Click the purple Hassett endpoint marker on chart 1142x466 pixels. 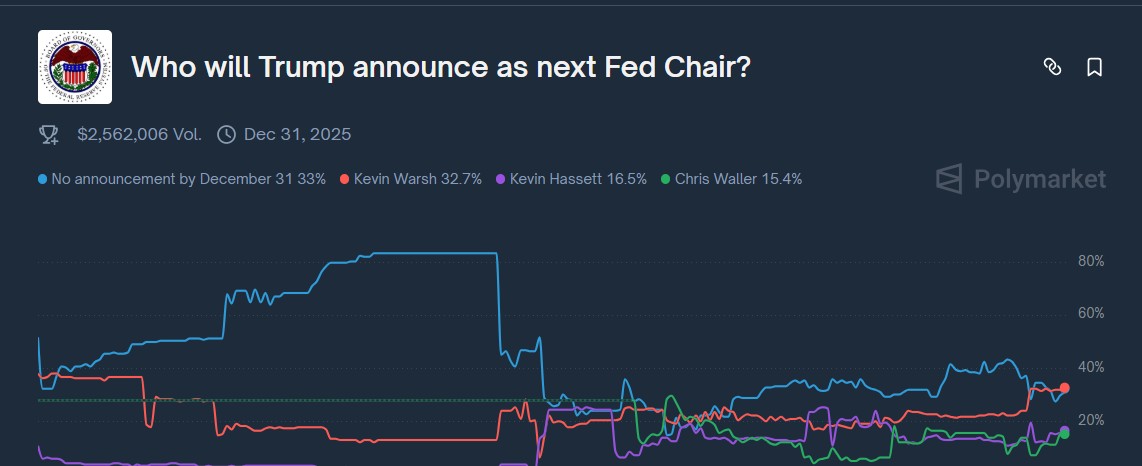coord(1064,430)
